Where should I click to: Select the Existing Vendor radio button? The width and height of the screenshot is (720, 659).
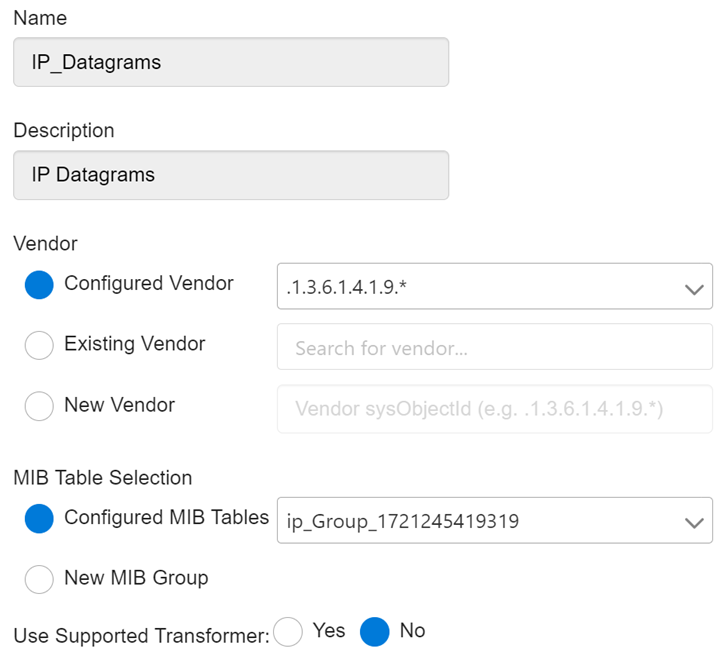point(39,345)
